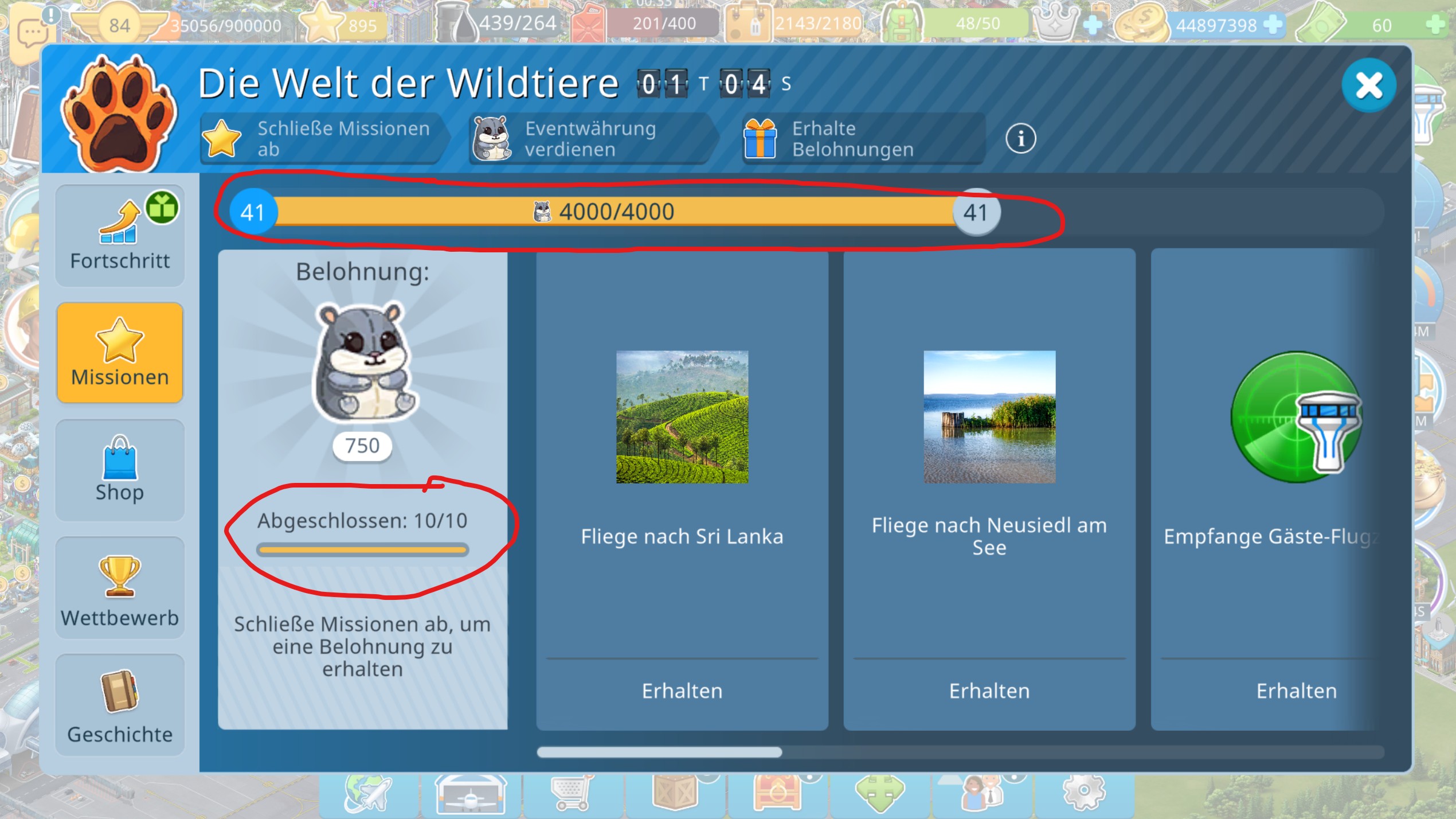Click the green gift badge on Fortschritt

(x=162, y=207)
